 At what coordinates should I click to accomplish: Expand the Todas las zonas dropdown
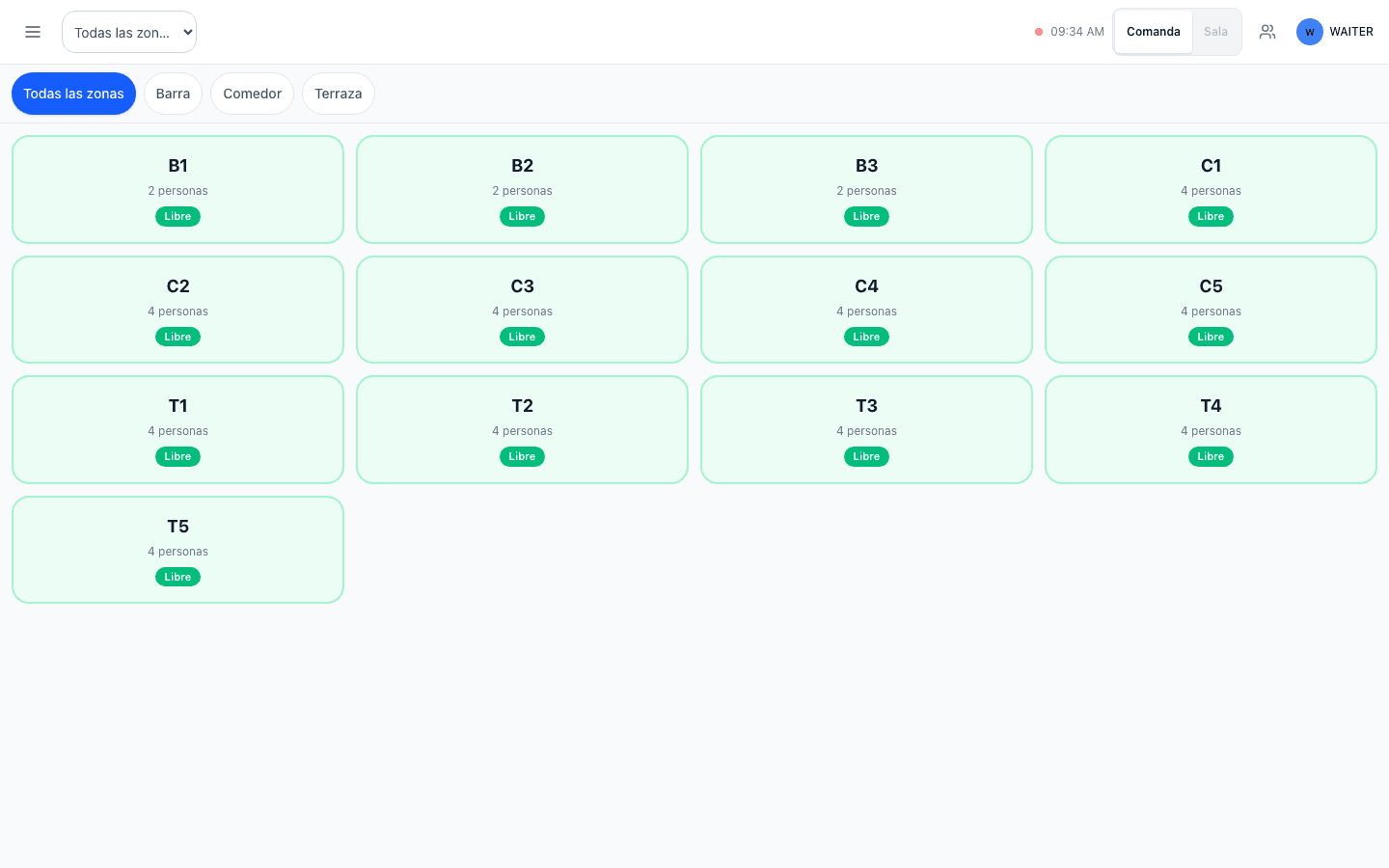[x=129, y=32]
